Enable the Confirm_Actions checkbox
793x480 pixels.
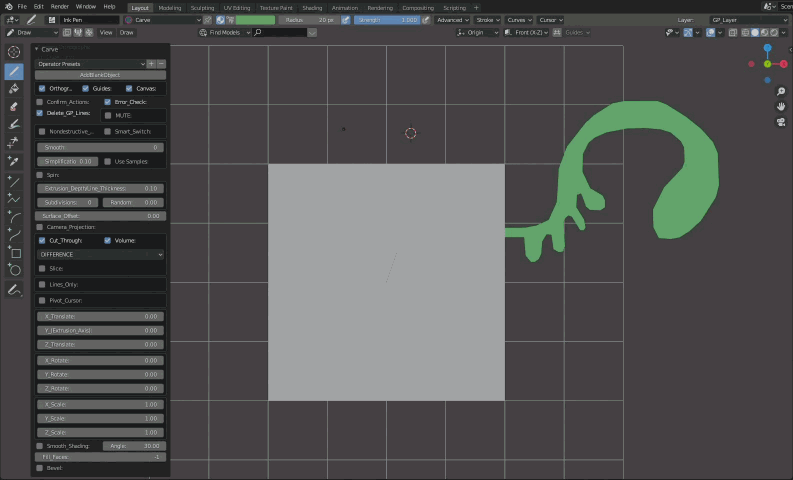40,102
